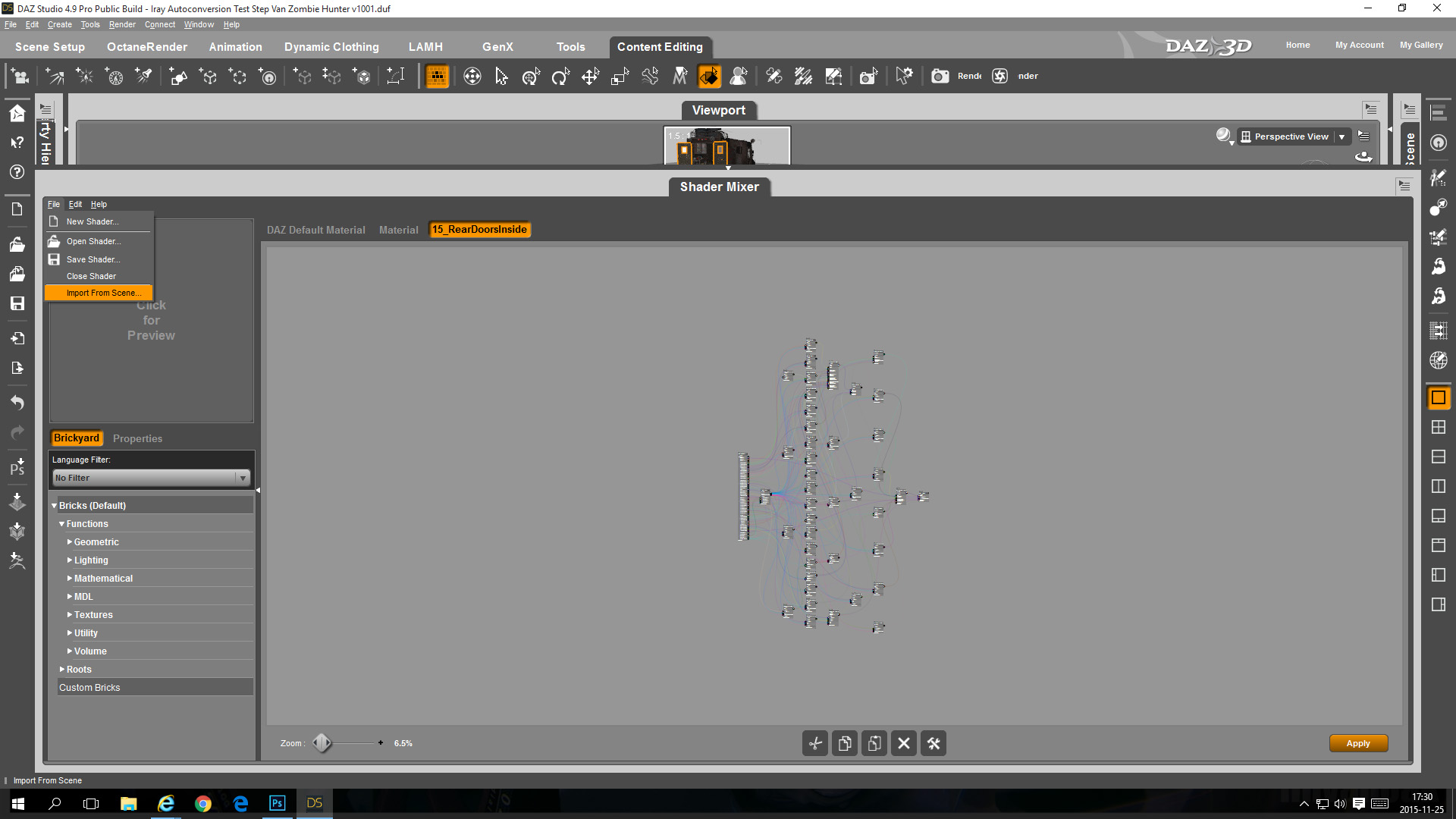The image size is (1456, 819).
Task: Toggle the four-views layout button
Action: point(1439,427)
